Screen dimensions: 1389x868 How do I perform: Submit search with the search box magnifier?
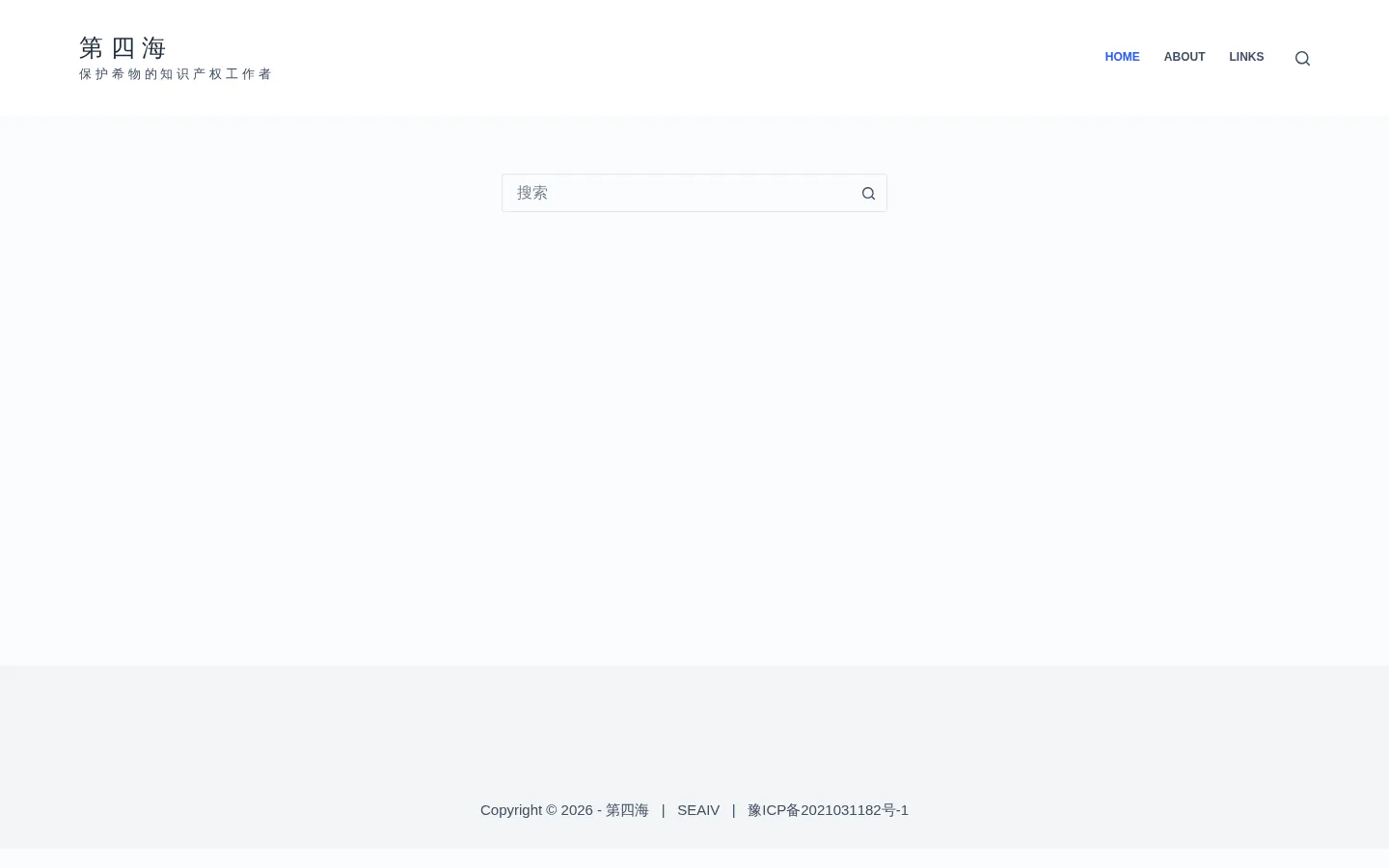pos(868,193)
